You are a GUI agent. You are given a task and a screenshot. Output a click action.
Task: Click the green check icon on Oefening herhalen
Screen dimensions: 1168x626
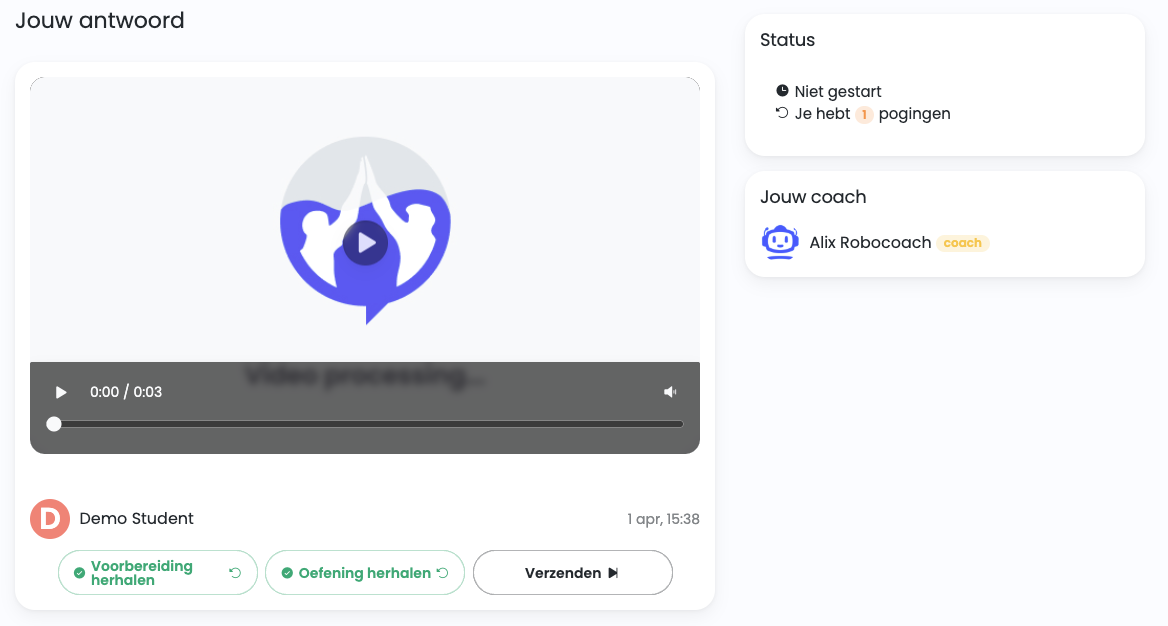[x=287, y=573]
